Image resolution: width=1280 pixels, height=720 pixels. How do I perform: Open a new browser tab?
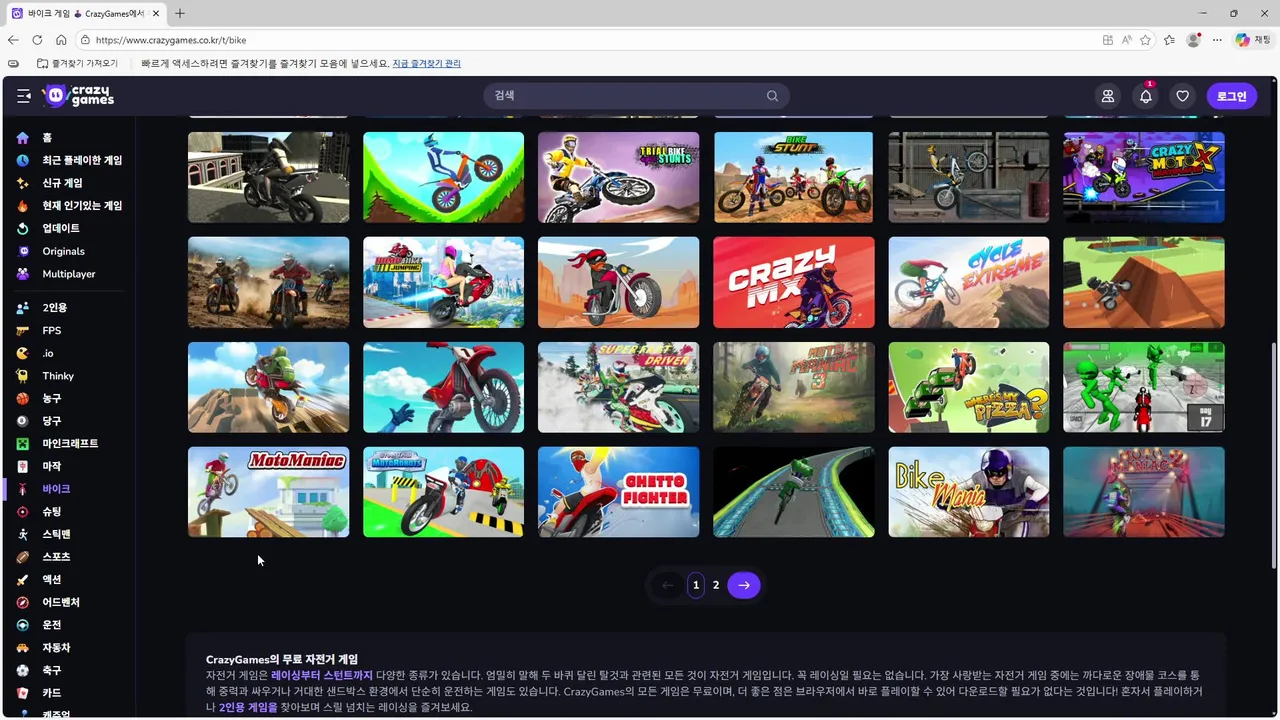pyautogui.click(x=180, y=13)
